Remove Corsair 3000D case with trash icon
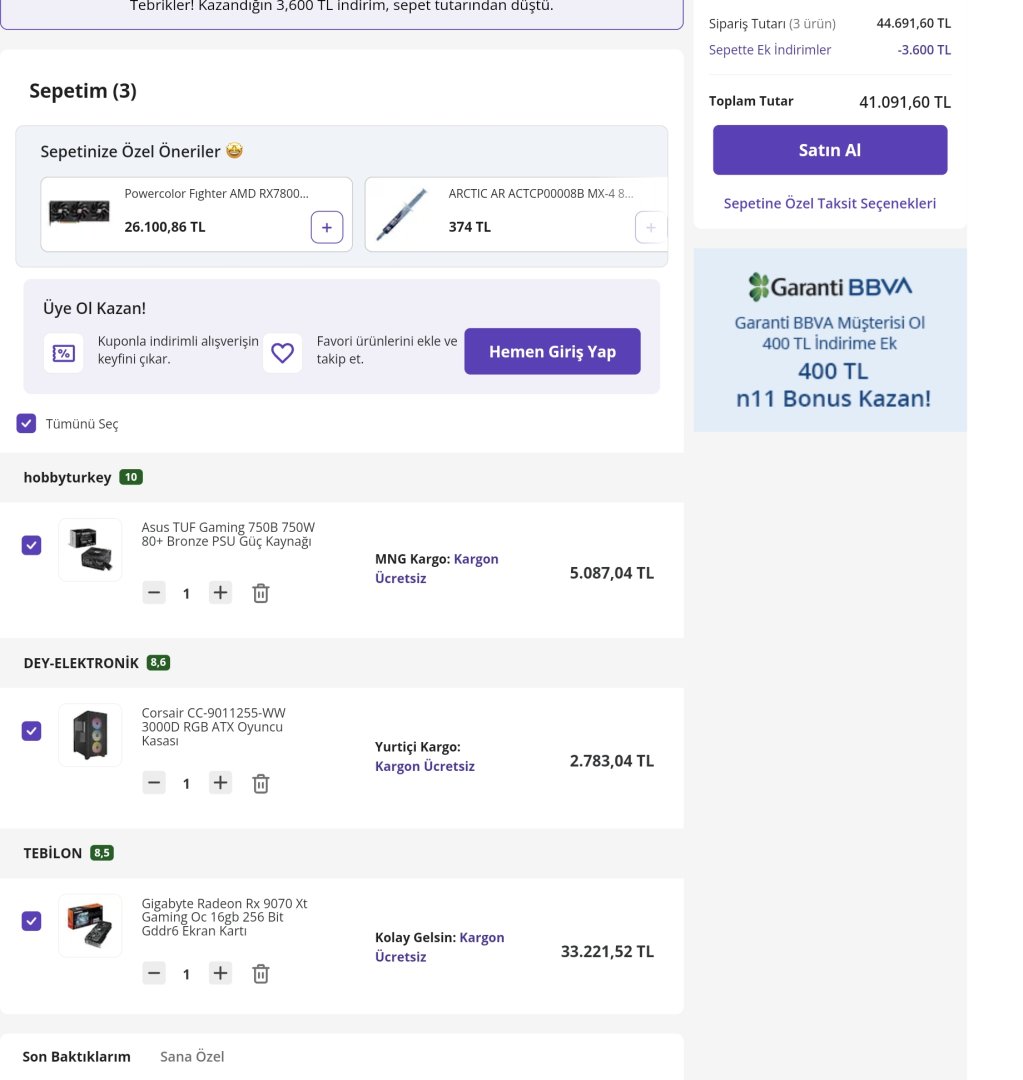 pyautogui.click(x=260, y=784)
